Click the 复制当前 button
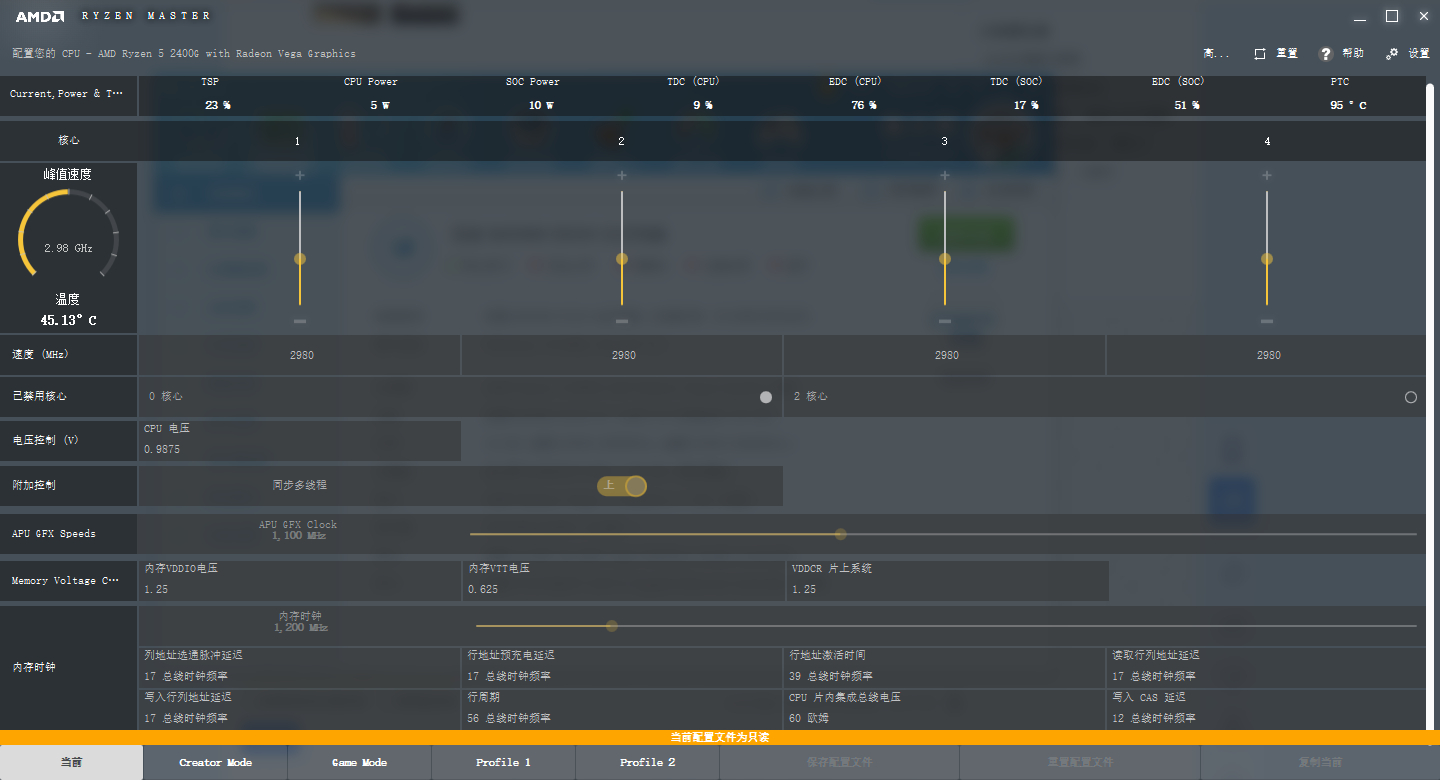Screen dimensions: 1440x780 click(1320, 763)
